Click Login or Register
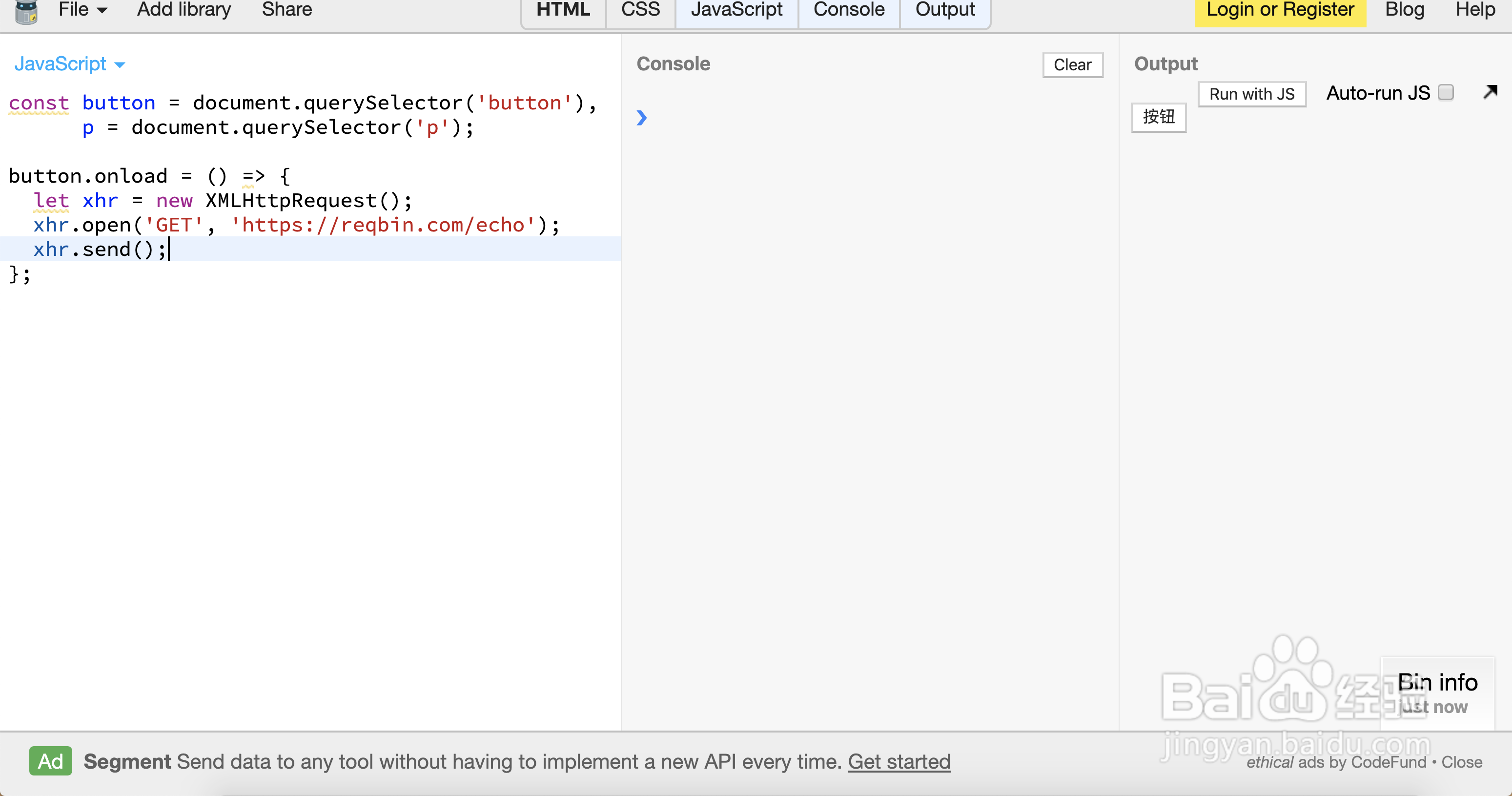 tap(1280, 10)
